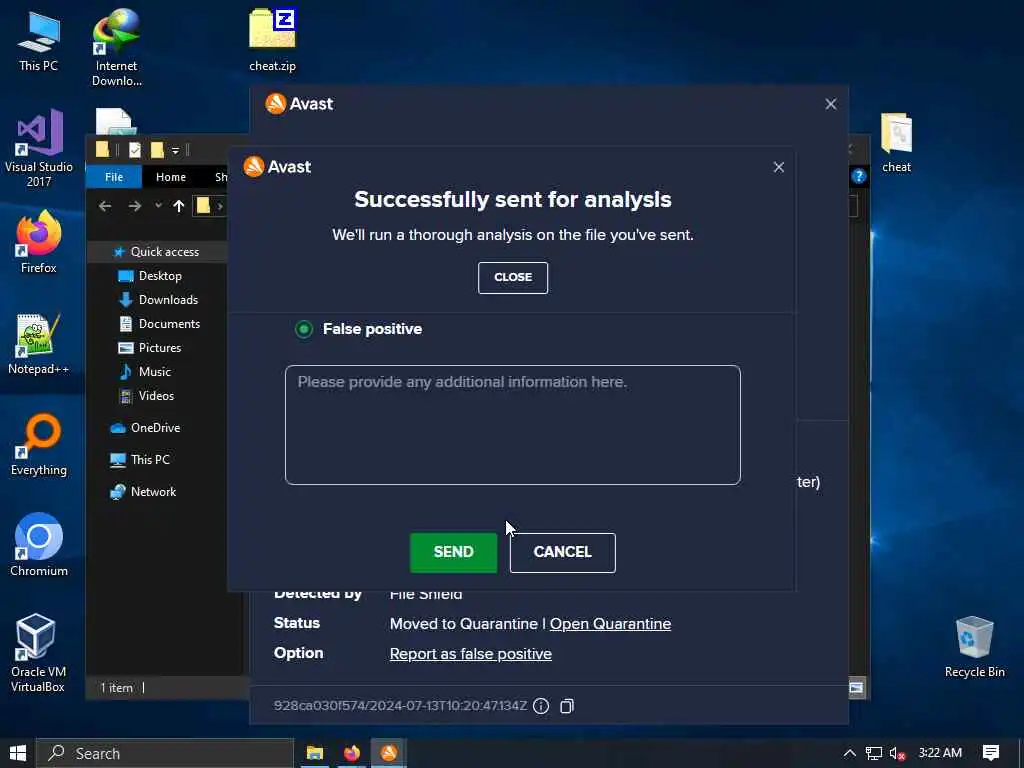Open Documents in the navigation pane
The height and width of the screenshot is (768, 1024).
pos(169,324)
